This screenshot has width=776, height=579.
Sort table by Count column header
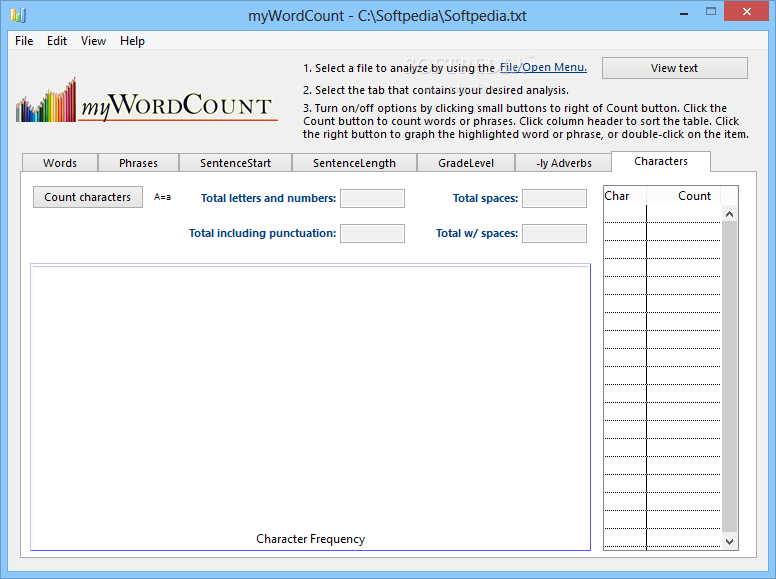[x=683, y=196]
